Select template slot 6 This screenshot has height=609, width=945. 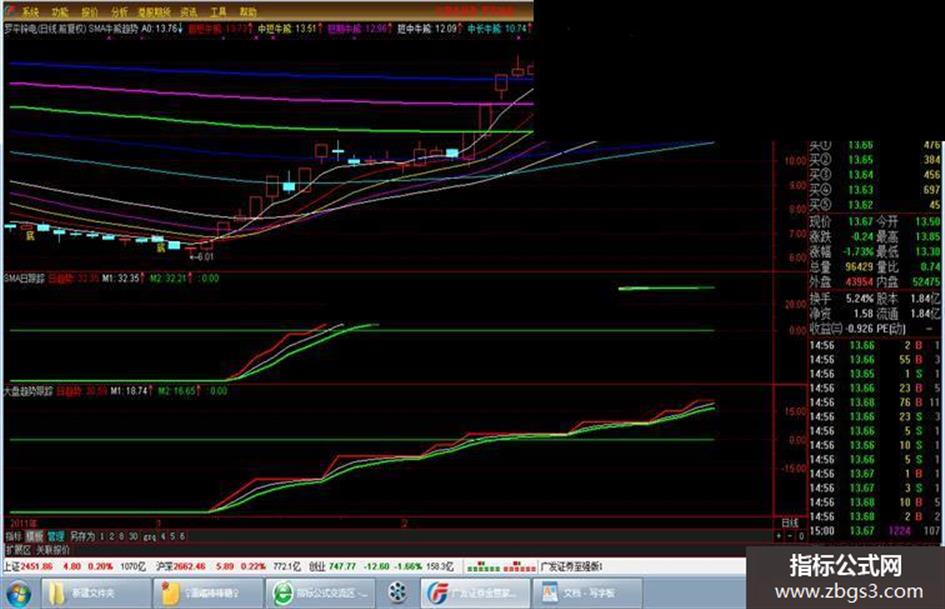tap(182, 536)
